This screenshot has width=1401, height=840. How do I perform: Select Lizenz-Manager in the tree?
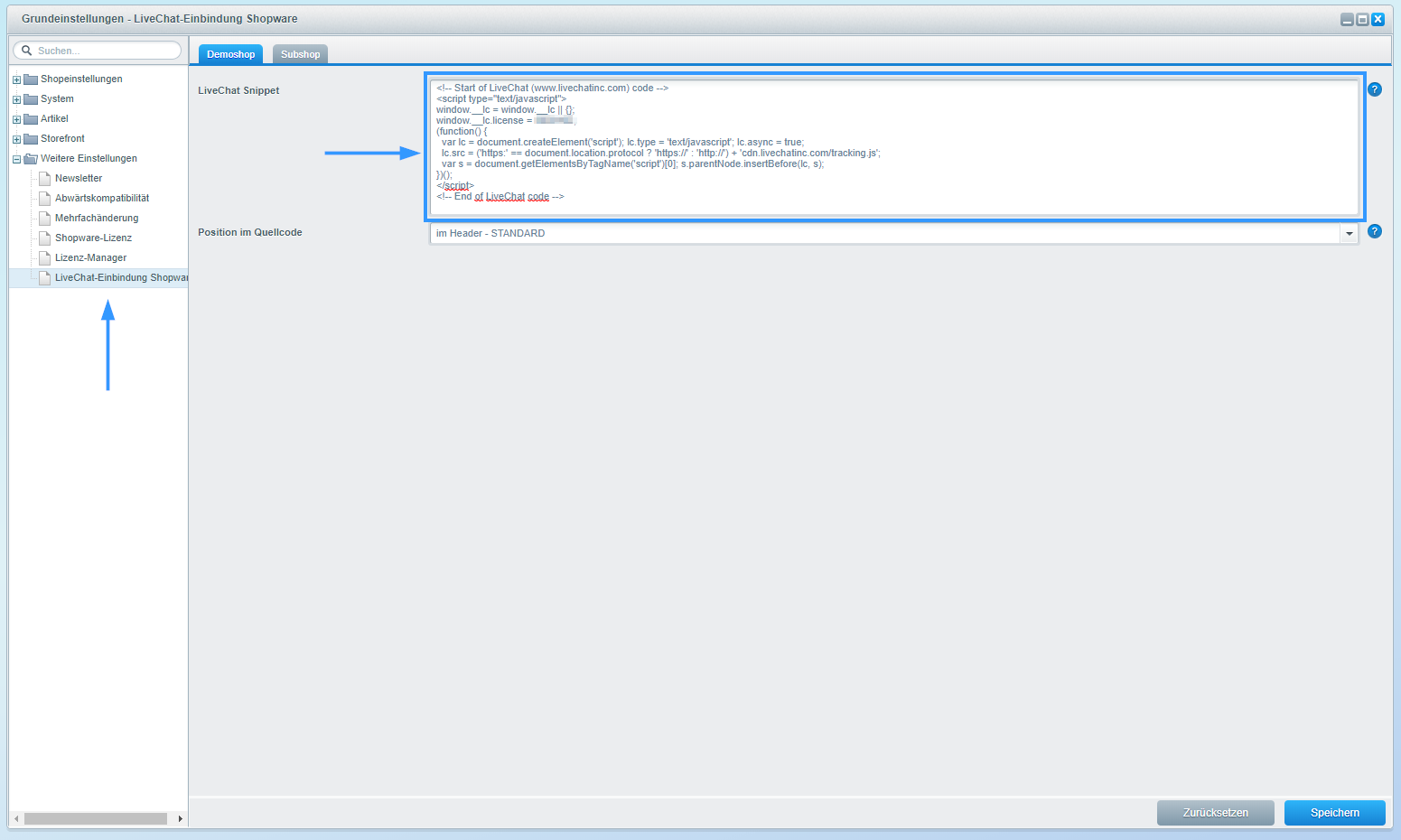pyautogui.click(x=90, y=257)
